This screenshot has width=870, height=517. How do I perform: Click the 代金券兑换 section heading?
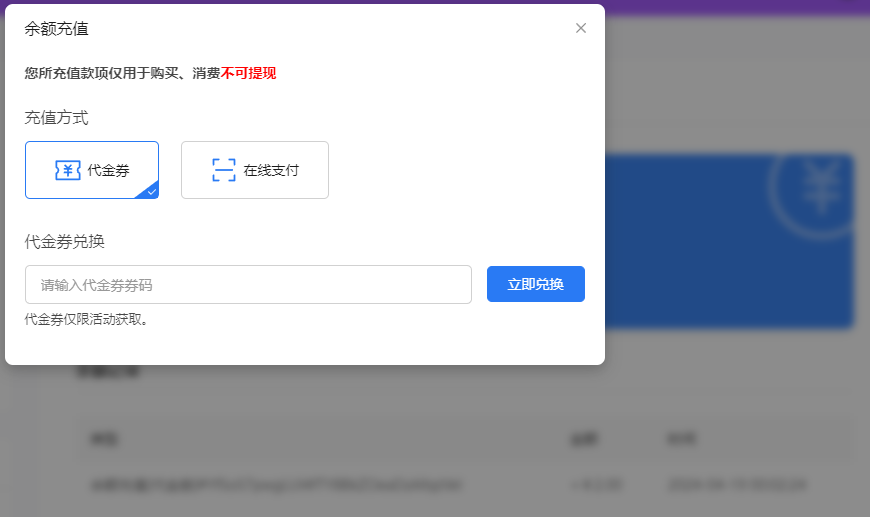coord(64,241)
